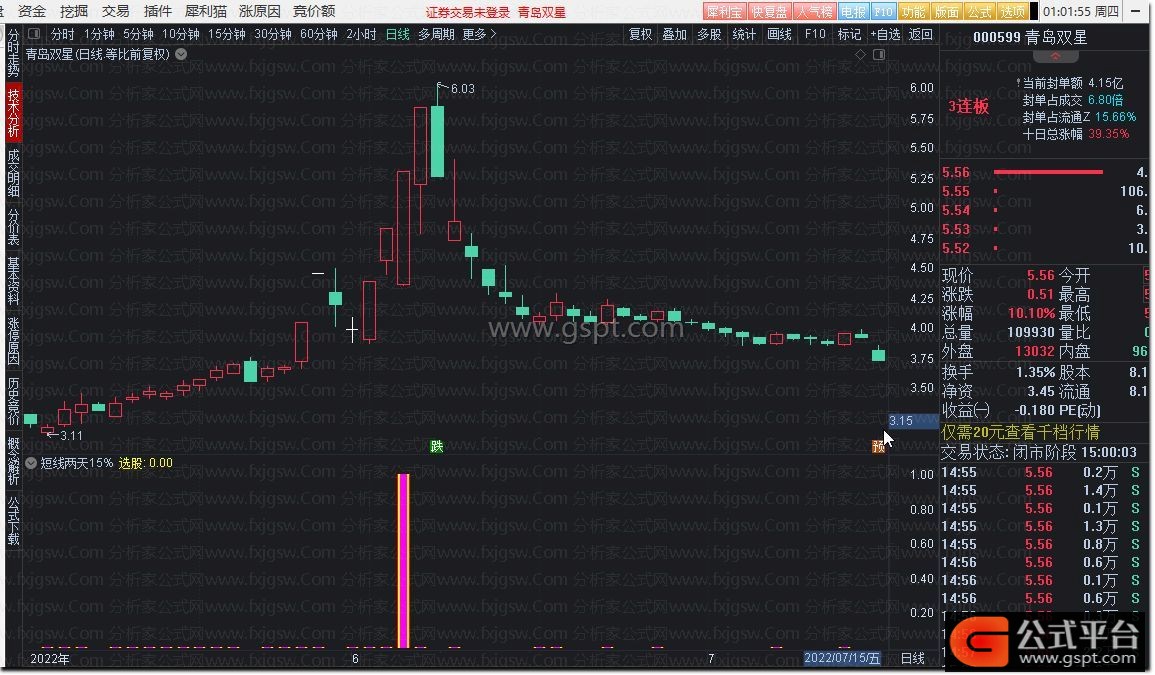Viewport: 1155px width, 675px height.
Task: Open the 电报 button
Action: [x=853, y=12]
